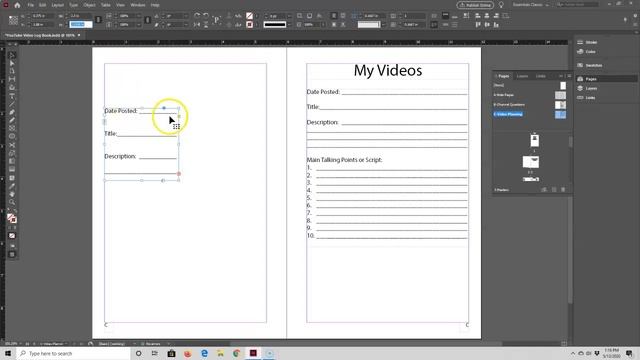Select the Selection tool

point(12,55)
